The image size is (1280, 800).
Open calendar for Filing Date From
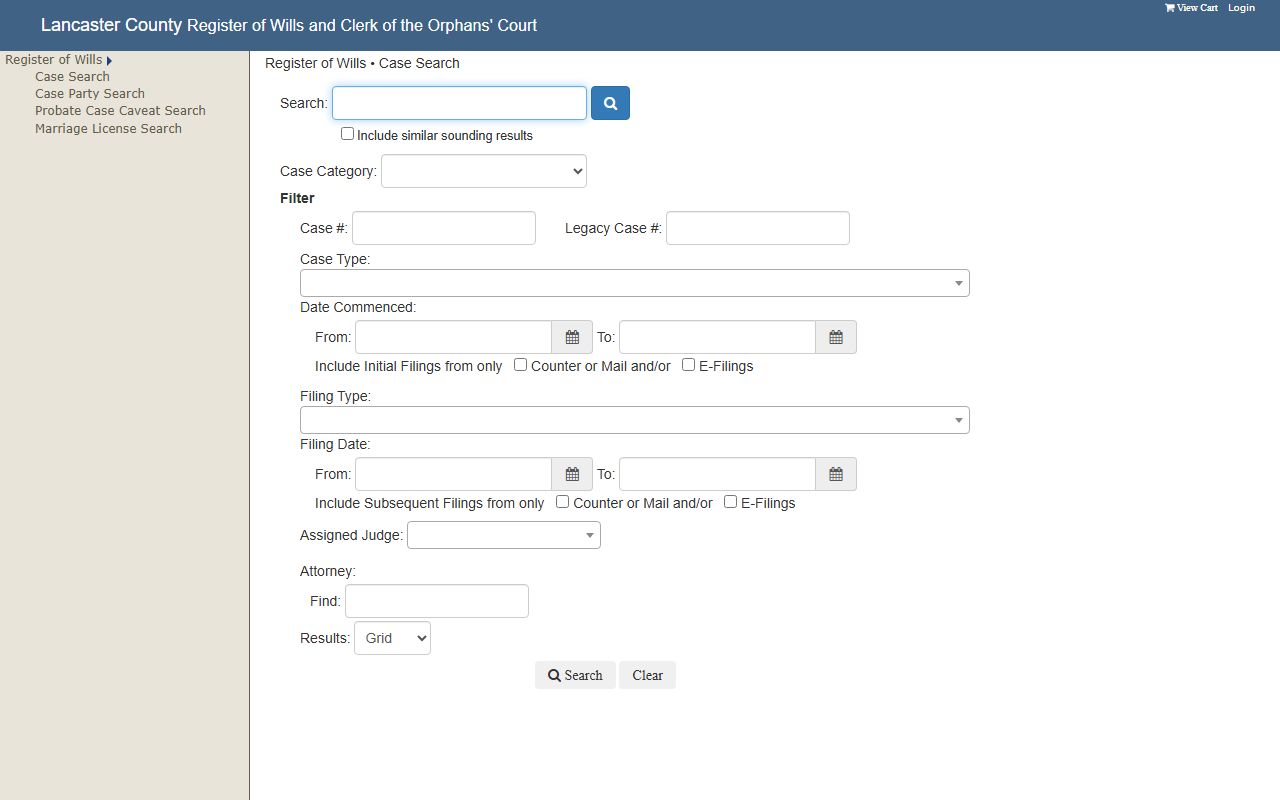click(x=572, y=474)
